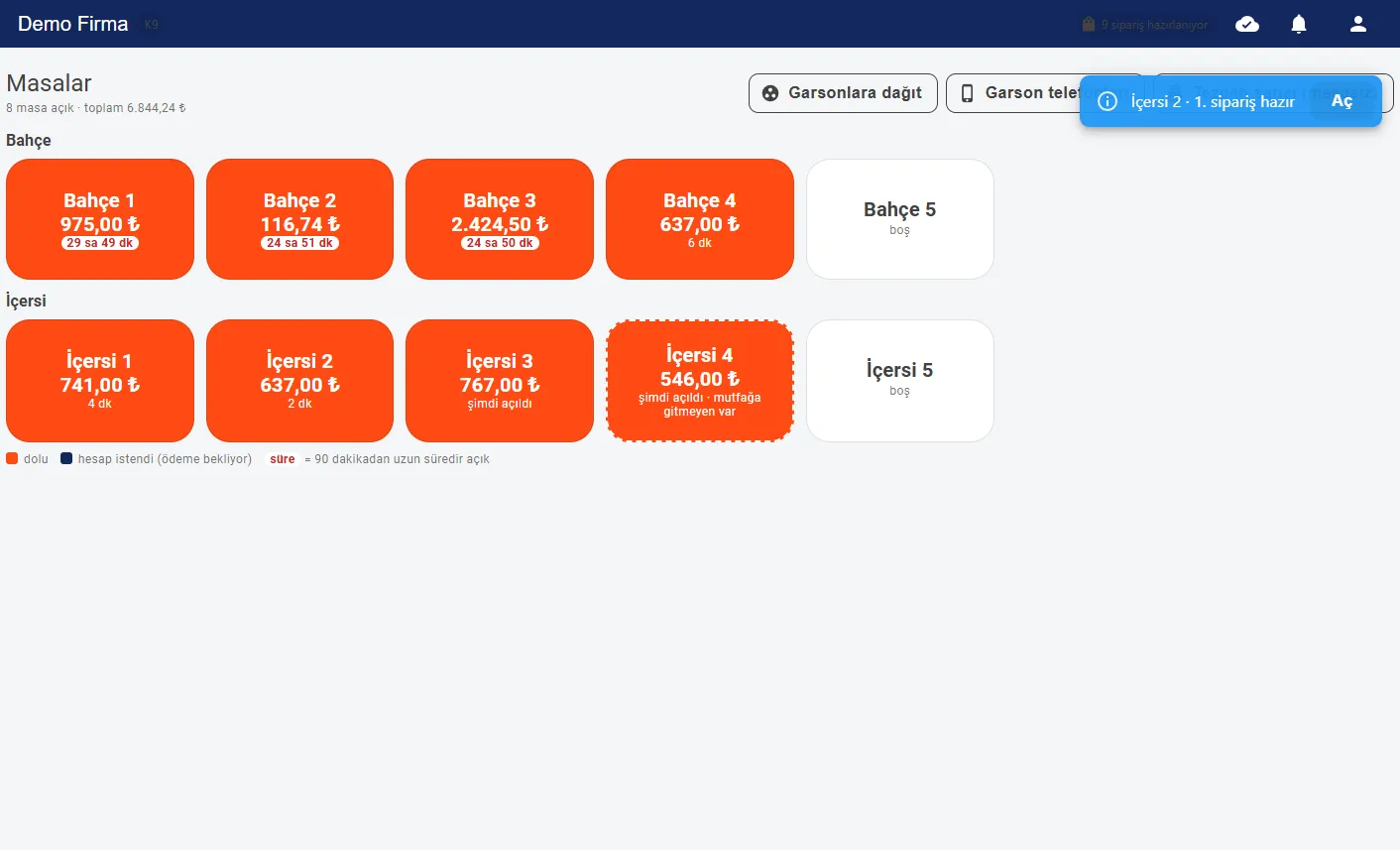
Task: Click the Bahçe section label
Action: click(29, 141)
